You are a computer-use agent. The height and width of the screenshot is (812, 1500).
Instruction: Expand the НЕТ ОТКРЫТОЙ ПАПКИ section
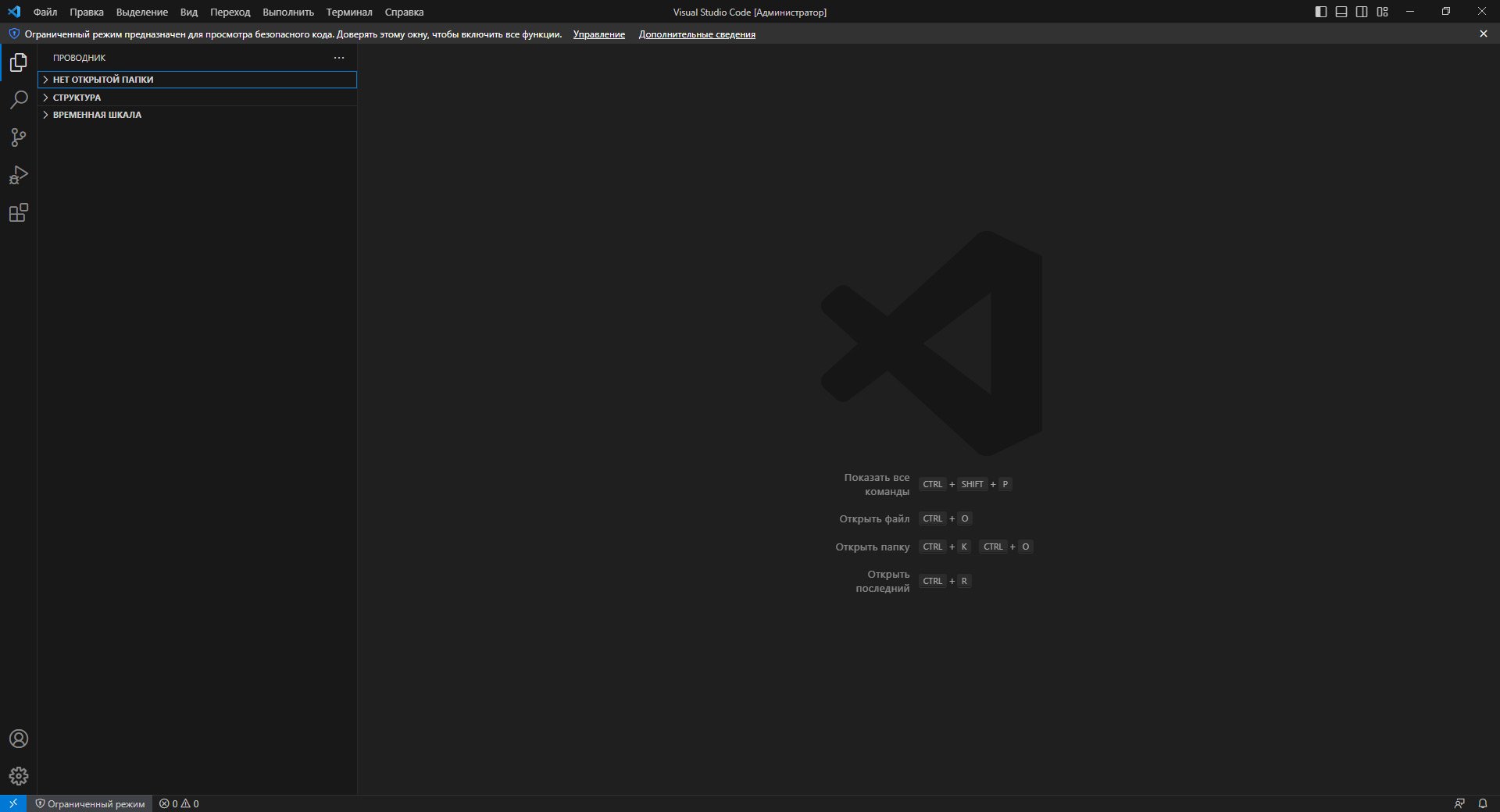[x=197, y=80]
